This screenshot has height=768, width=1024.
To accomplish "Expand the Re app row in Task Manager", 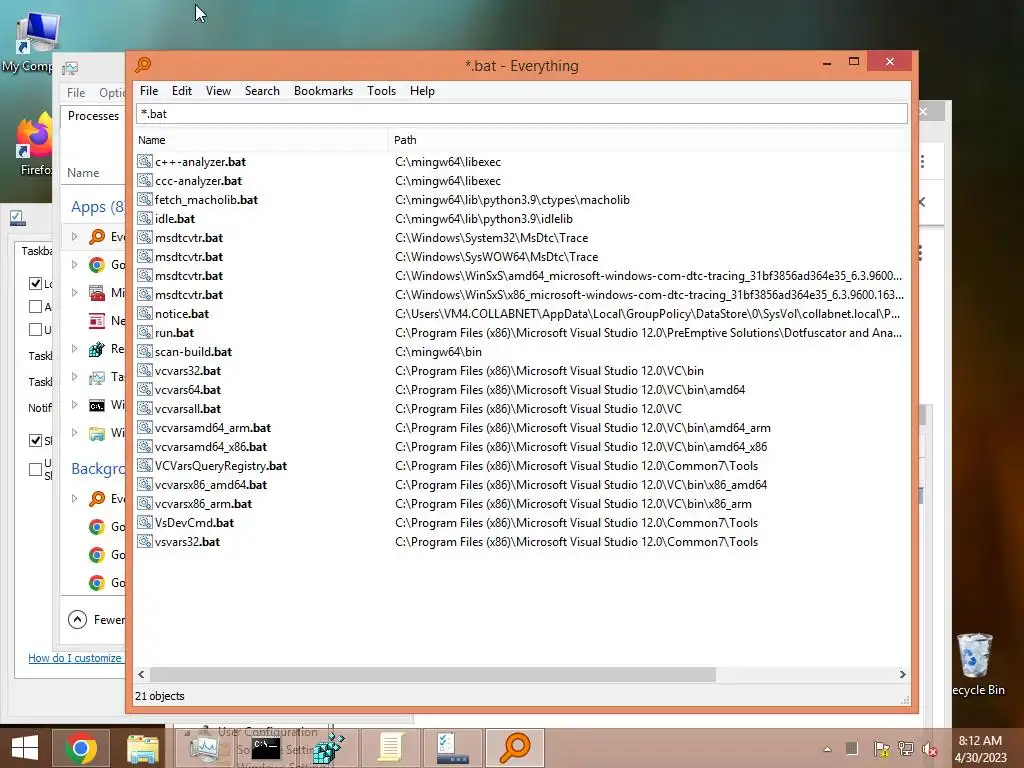I will click(74, 349).
